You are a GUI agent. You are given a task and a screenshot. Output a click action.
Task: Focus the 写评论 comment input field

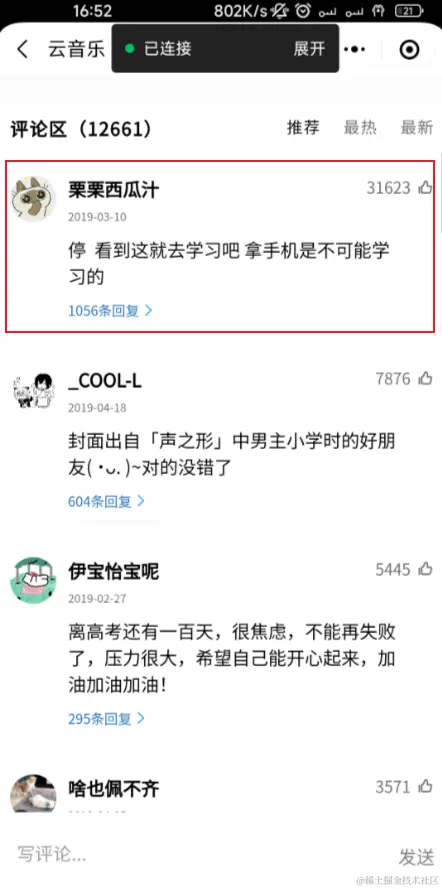198,854
